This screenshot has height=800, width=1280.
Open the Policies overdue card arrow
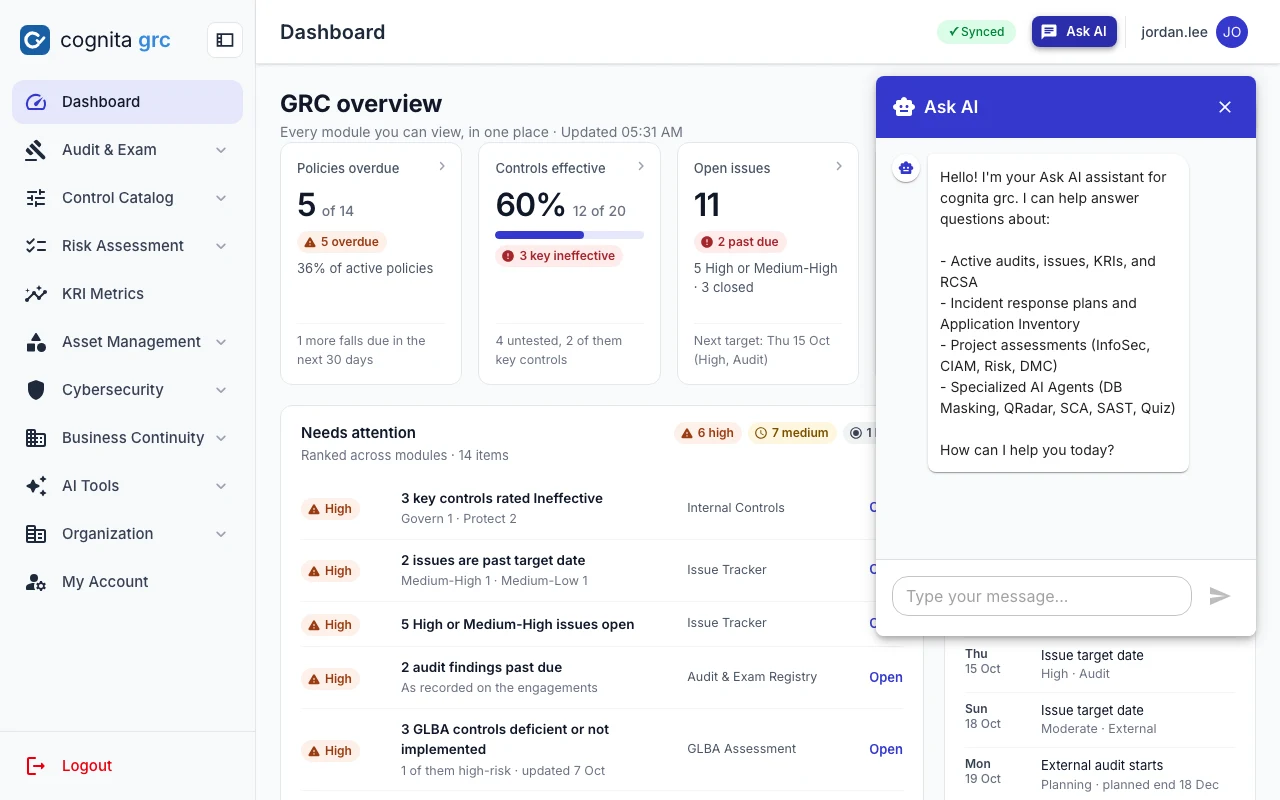[x=442, y=166]
